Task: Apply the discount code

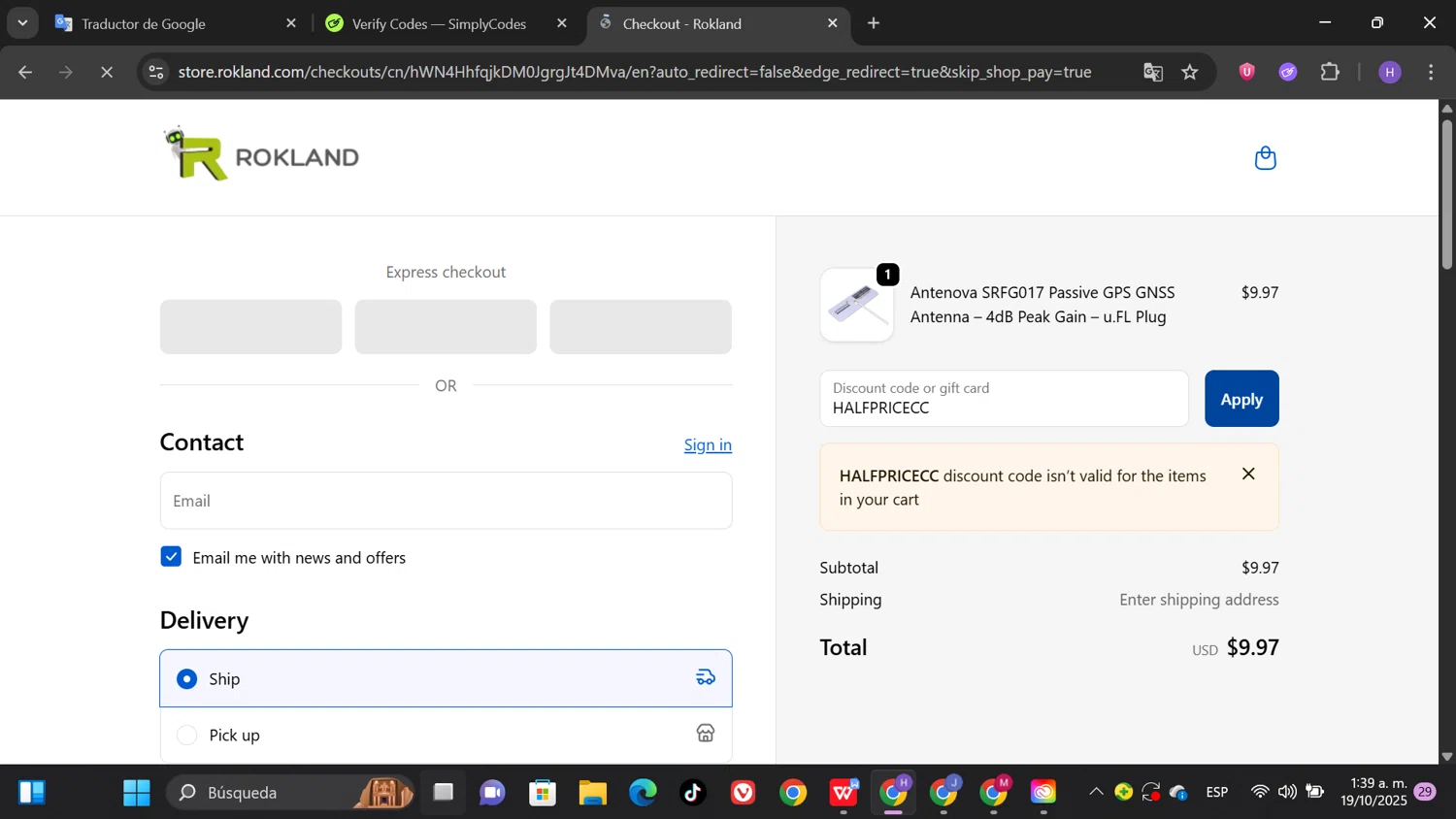Action: click(x=1241, y=399)
